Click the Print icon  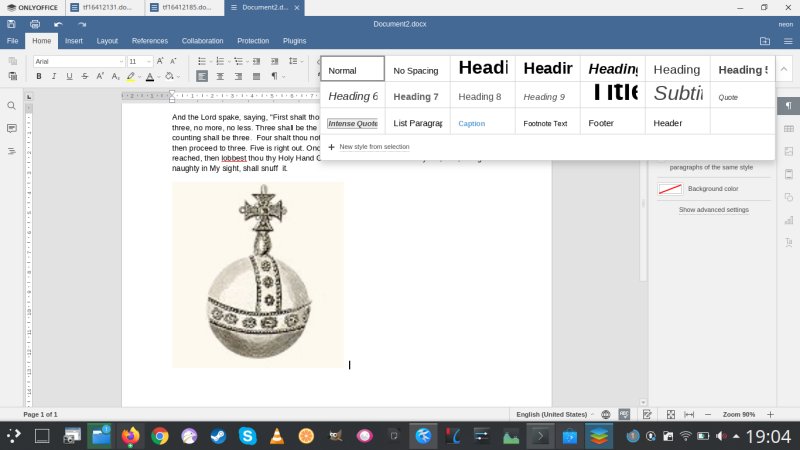(35, 23)
